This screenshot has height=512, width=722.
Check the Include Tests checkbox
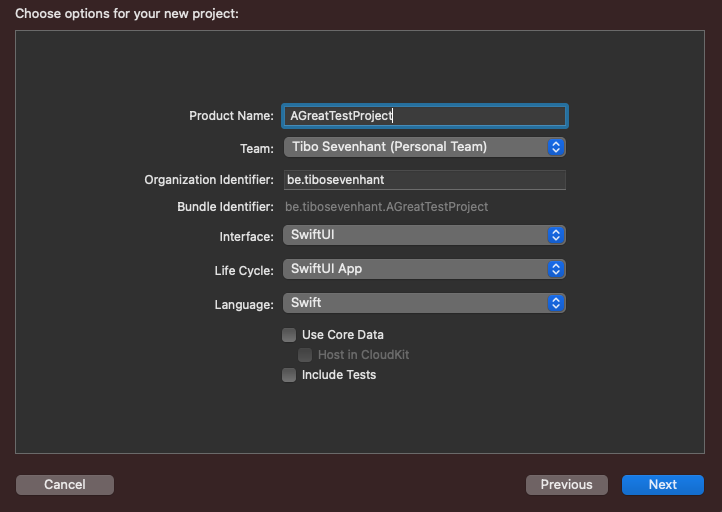(x=289, y=375)
